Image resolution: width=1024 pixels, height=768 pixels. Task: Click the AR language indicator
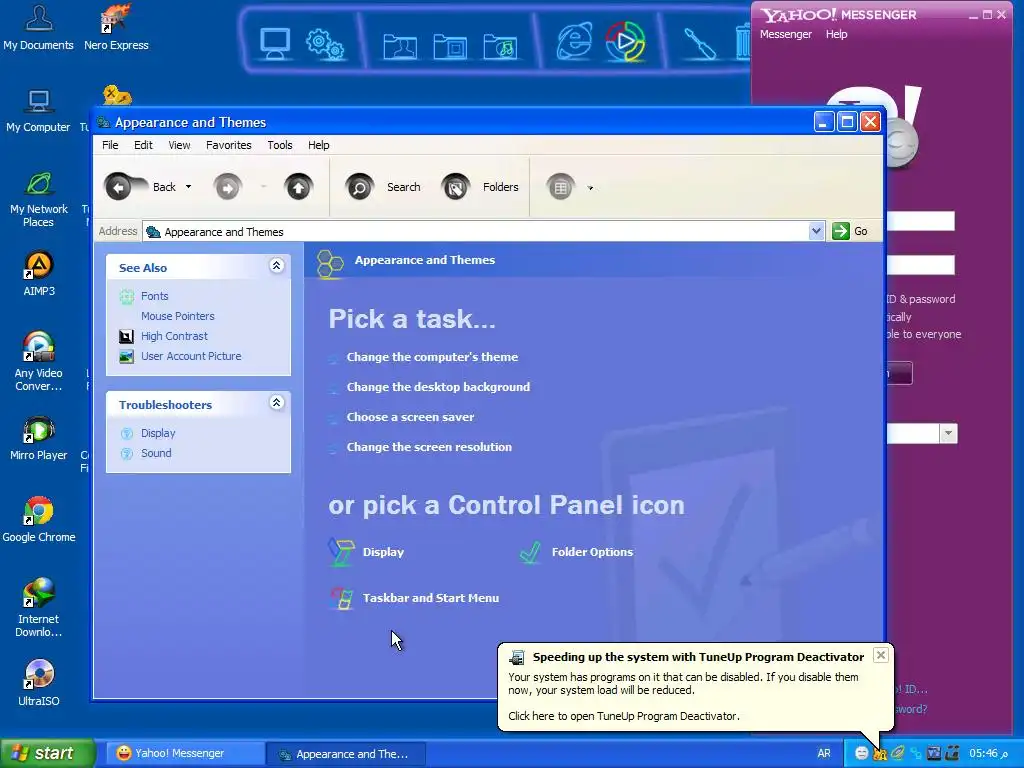pos(824,753)
